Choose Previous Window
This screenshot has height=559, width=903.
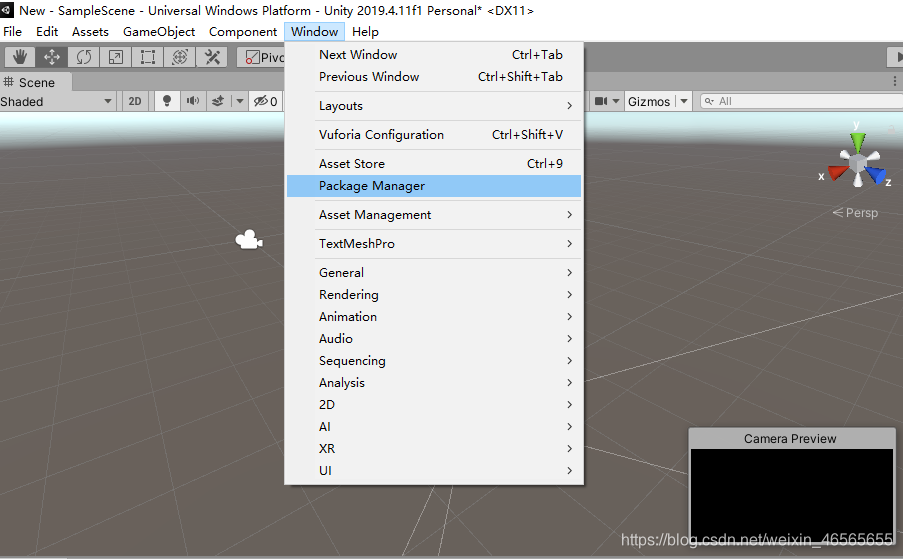click(434, 77)
